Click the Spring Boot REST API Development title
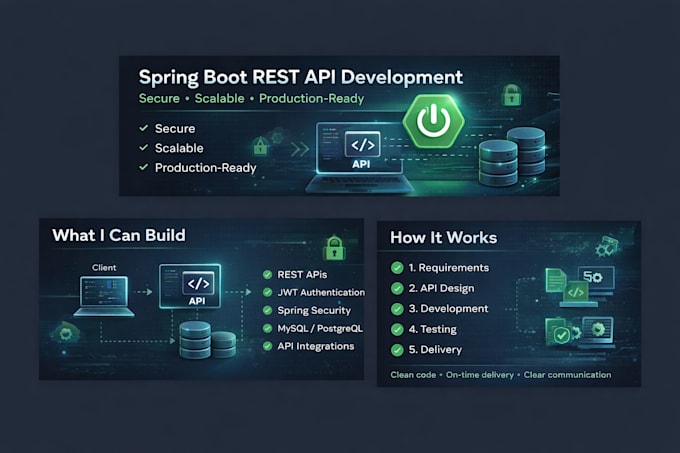This screenshot has height=453, width=680. (301, 78)
